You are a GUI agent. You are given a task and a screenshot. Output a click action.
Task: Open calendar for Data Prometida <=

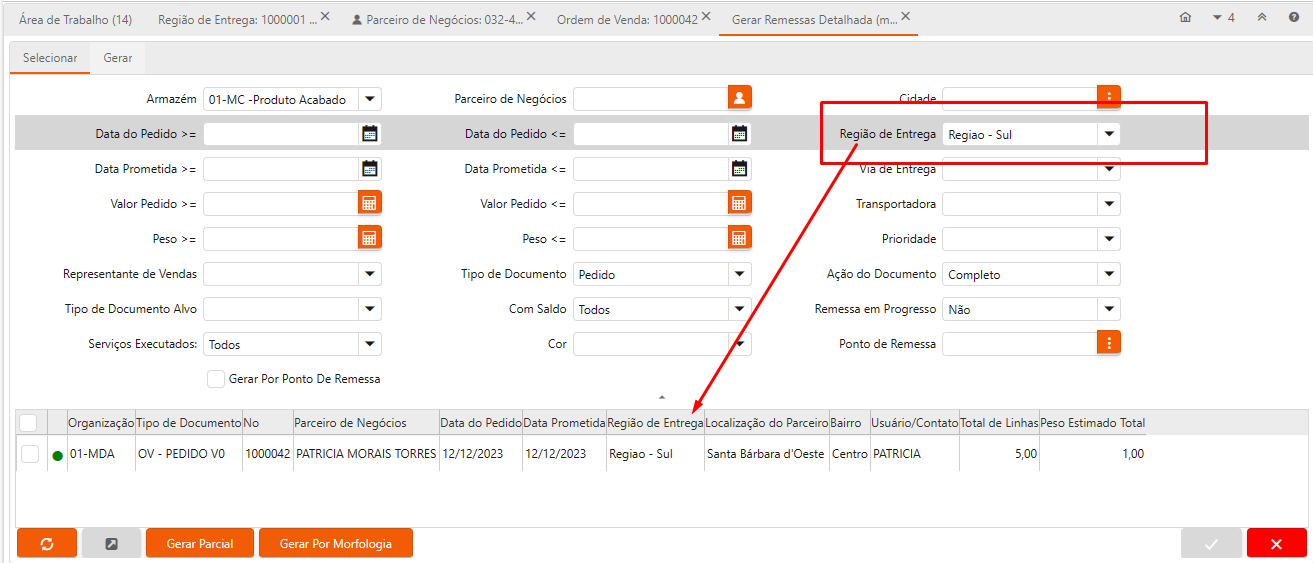coord(739,169)
